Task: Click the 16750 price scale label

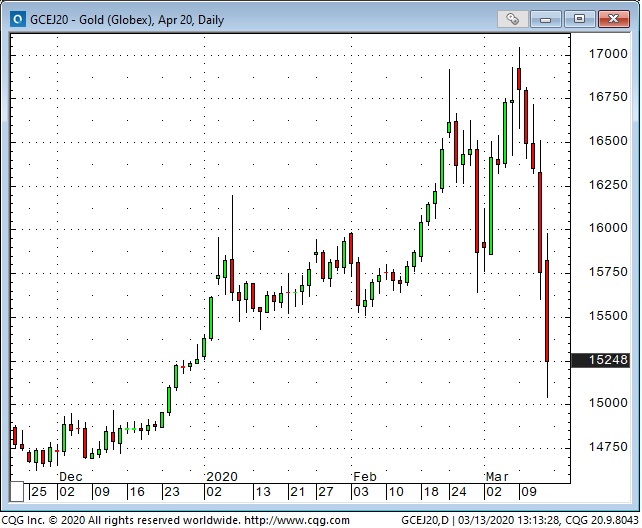Action: pos(608,97)
